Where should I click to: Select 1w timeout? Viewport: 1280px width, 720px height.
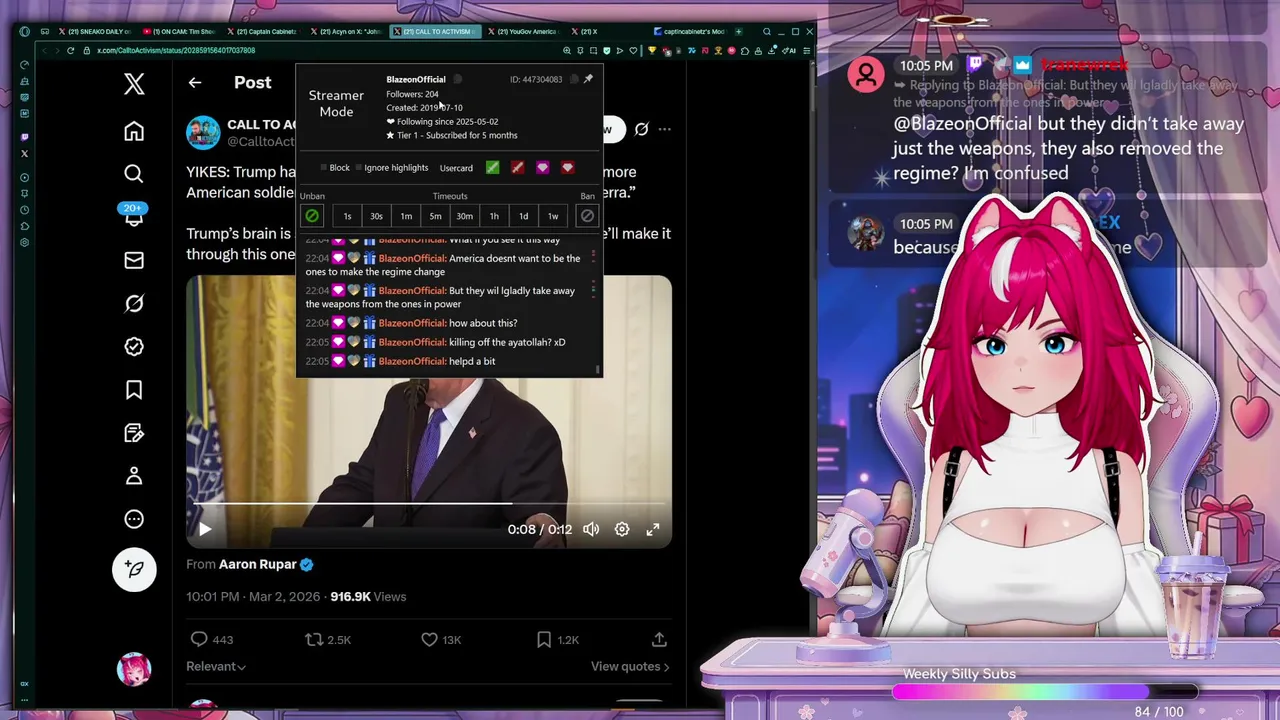pyautogui.click(x=552, y=216)
